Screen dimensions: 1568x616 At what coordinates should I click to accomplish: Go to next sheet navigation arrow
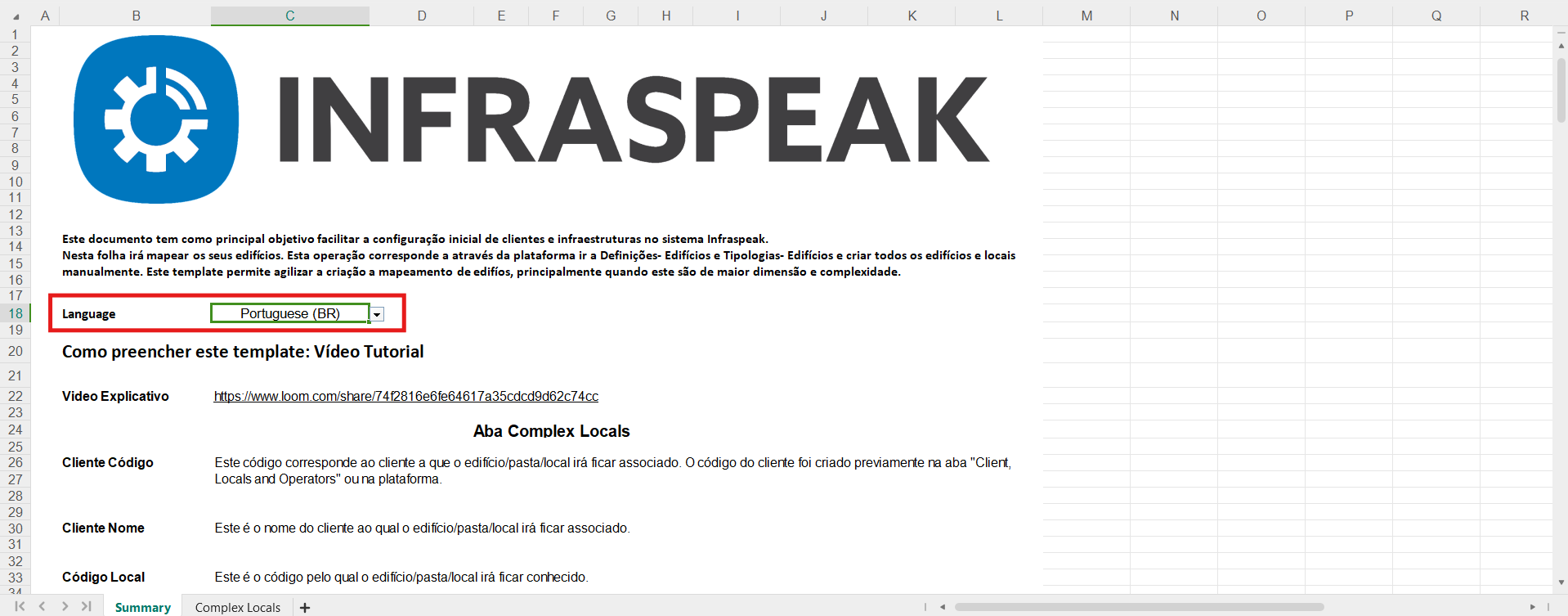[x=65, y=606]
